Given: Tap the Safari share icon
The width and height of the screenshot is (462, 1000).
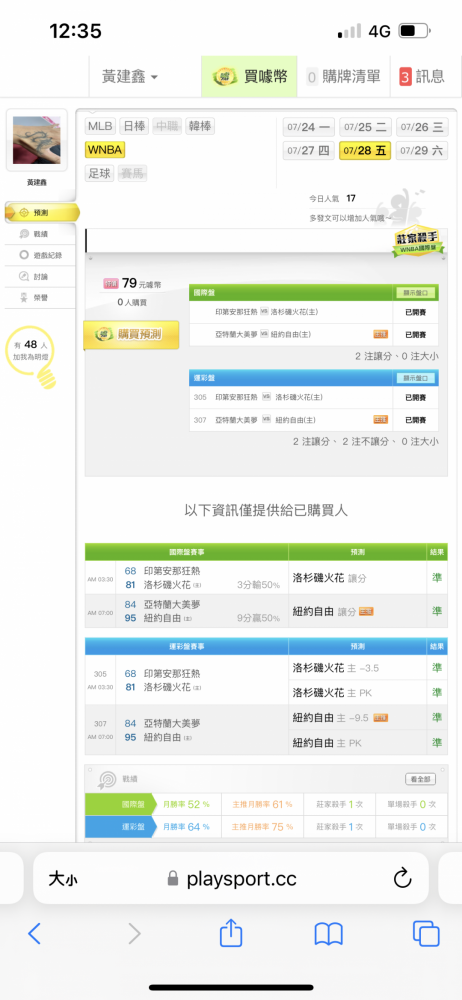Looking at the screenshot, I should (231, 932).
